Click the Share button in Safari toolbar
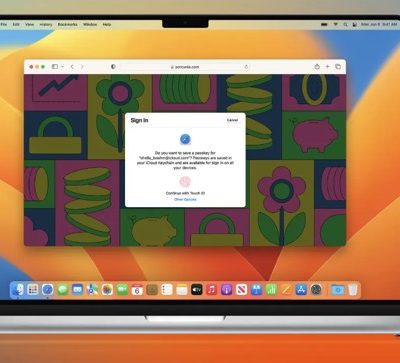Screen dimensions: 400x363 (317, 67)
